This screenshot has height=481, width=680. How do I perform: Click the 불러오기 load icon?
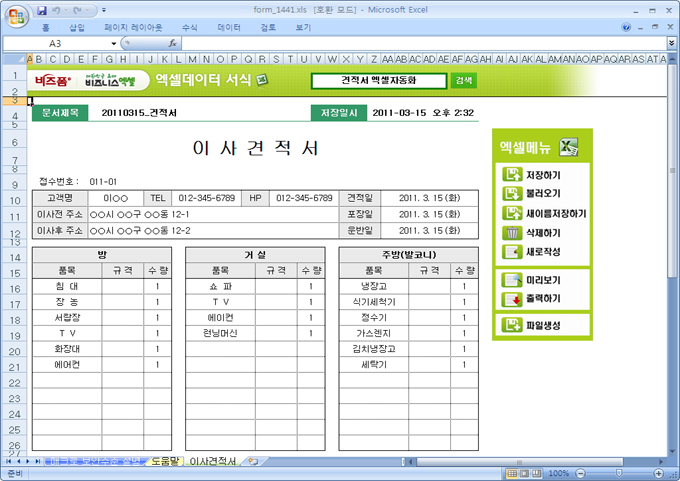(x=512, y=193)
